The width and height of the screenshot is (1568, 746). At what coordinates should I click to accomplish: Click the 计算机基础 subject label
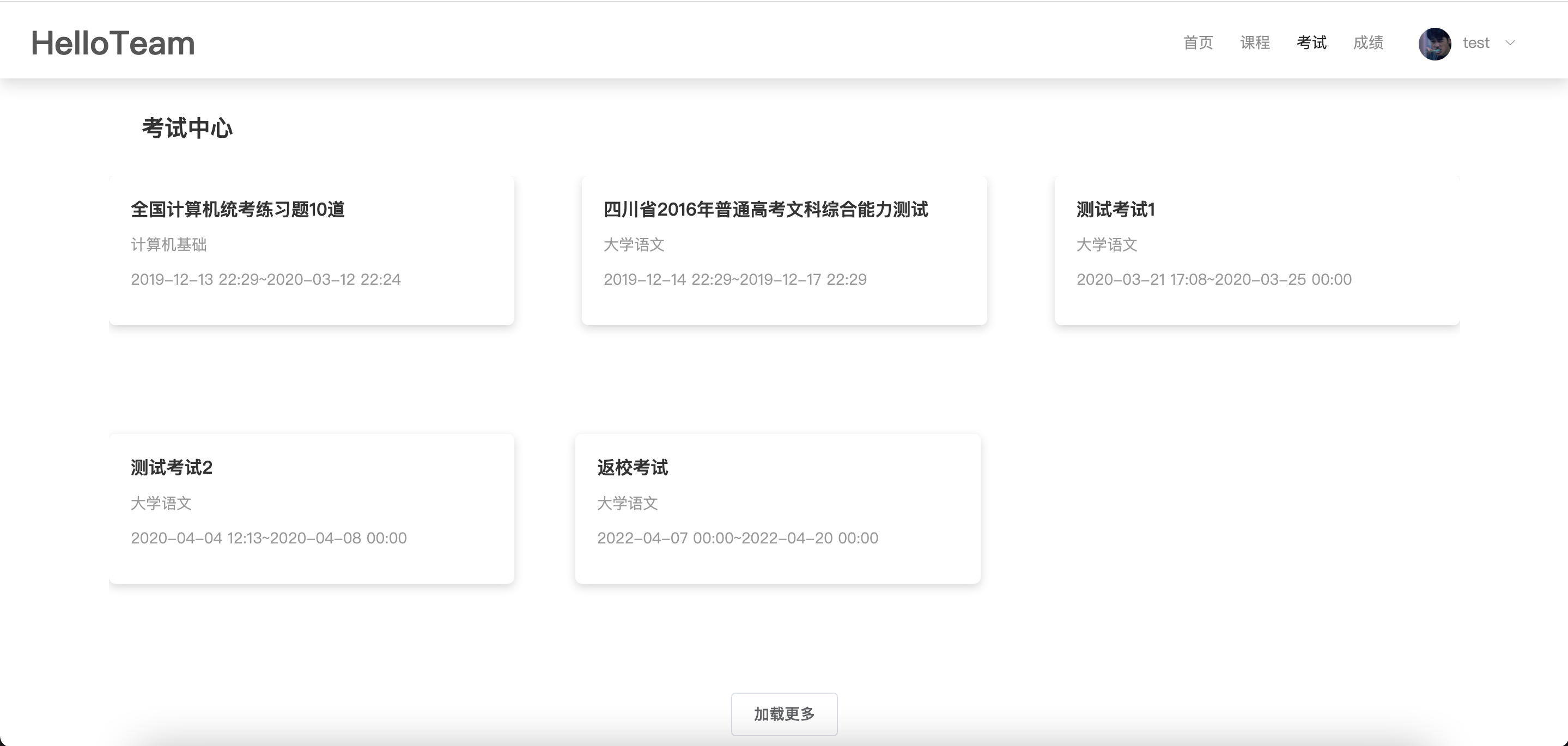(x=168, y=244)
